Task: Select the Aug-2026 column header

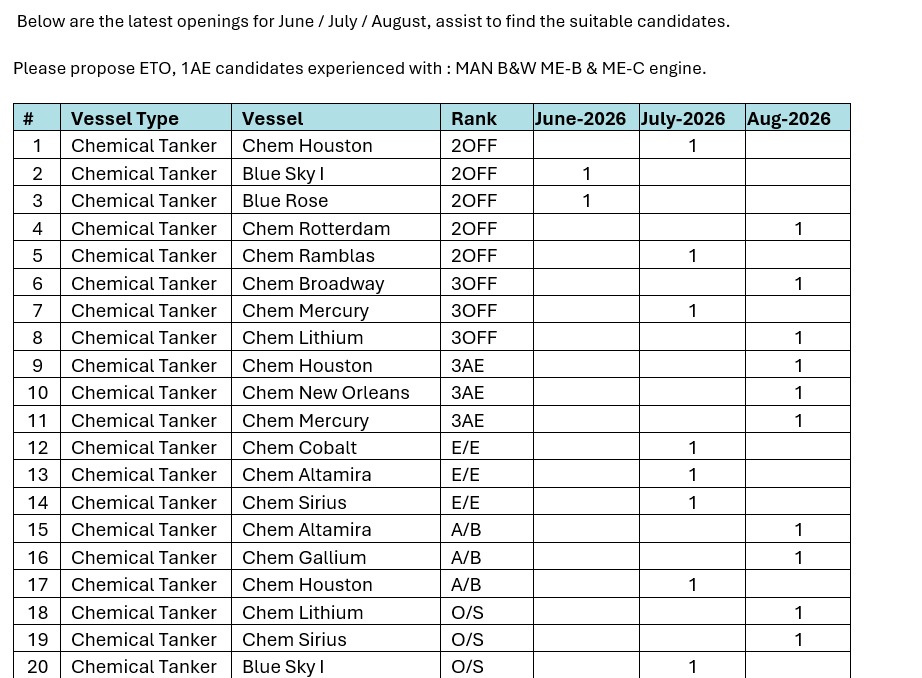Action: point(798,118)
